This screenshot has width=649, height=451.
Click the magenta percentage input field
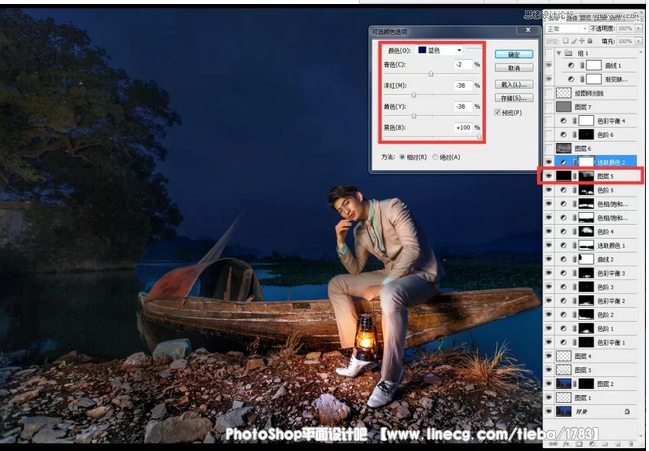[x=463, y=86]
